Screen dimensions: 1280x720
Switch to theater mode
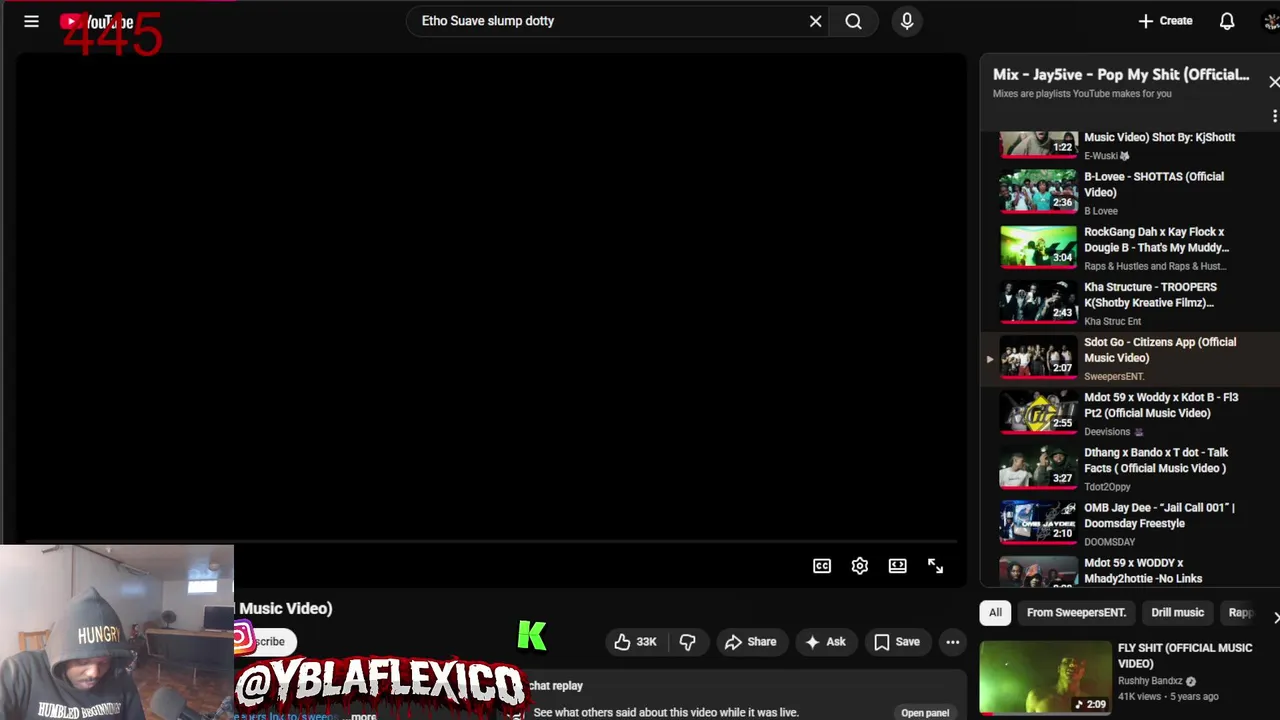point(898,566)
